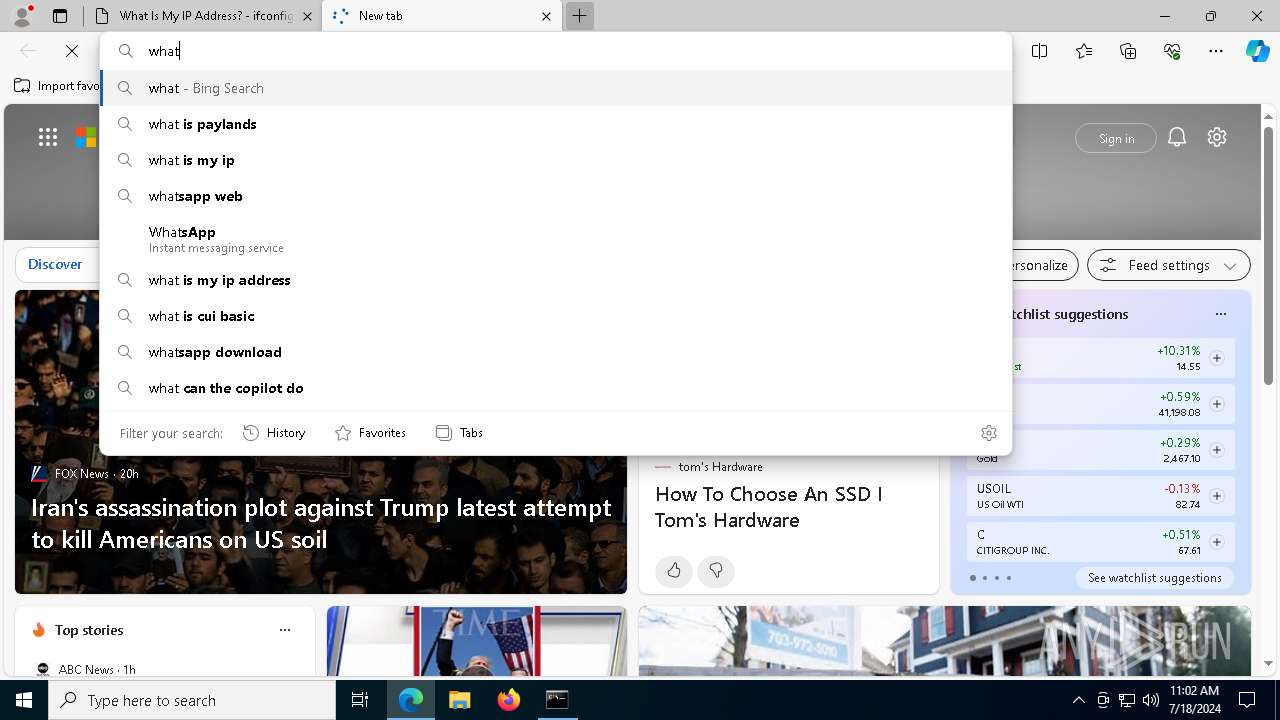
Task: Open address bar search settings gear
Action: tap(989, 433)
